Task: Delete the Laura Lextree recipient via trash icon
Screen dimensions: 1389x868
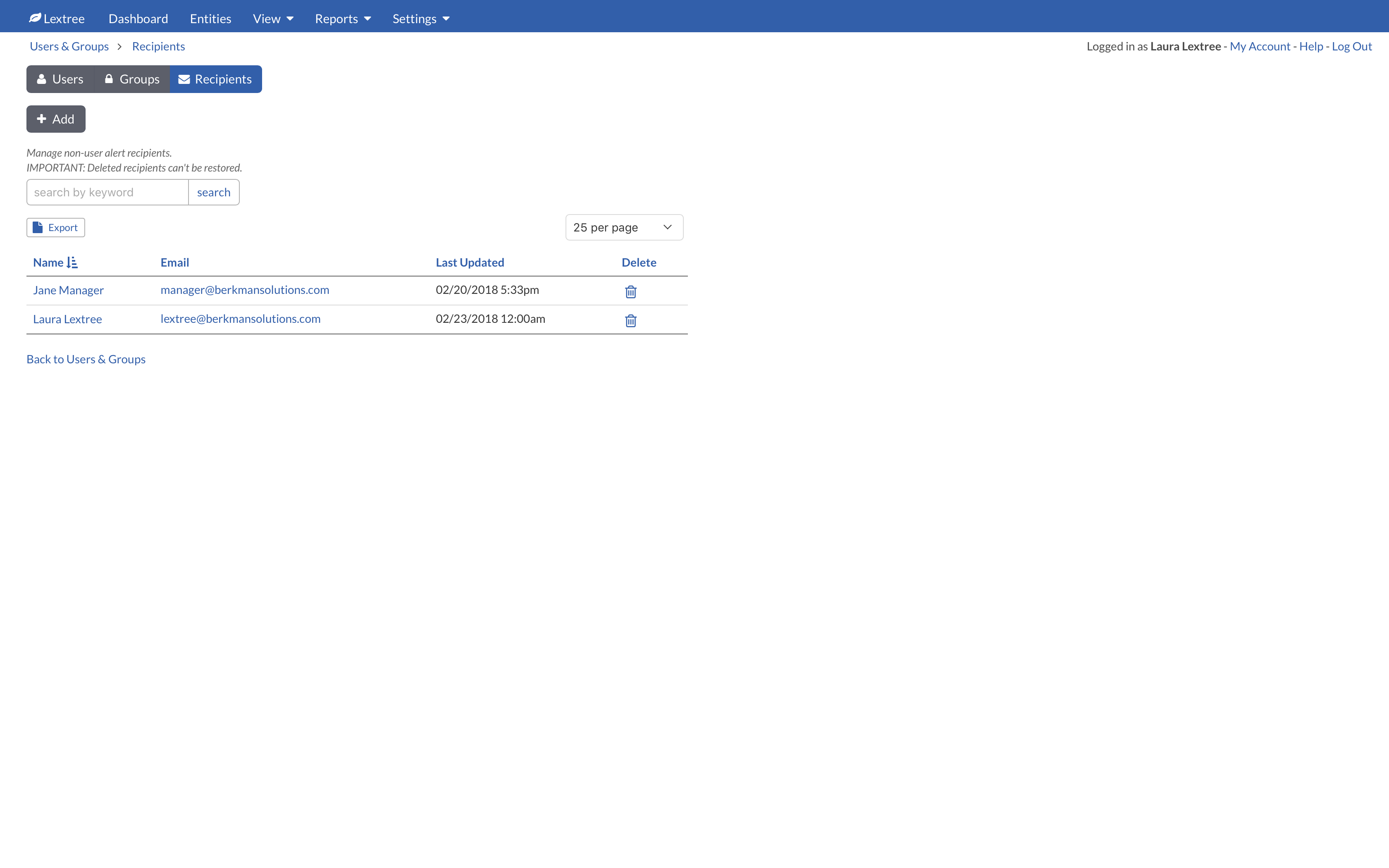Action: (630, 320)
